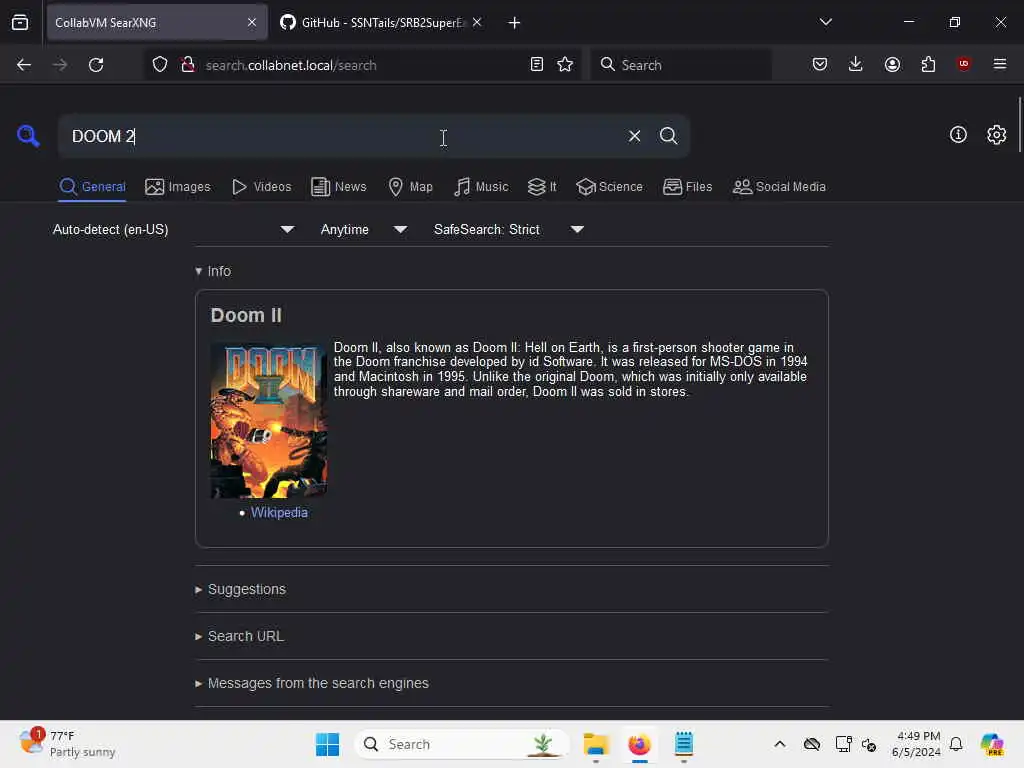Open the Firefox downloads panel
Image resolution: width=1024 pixels, height=768 pixels.
[x=856, y=65]
